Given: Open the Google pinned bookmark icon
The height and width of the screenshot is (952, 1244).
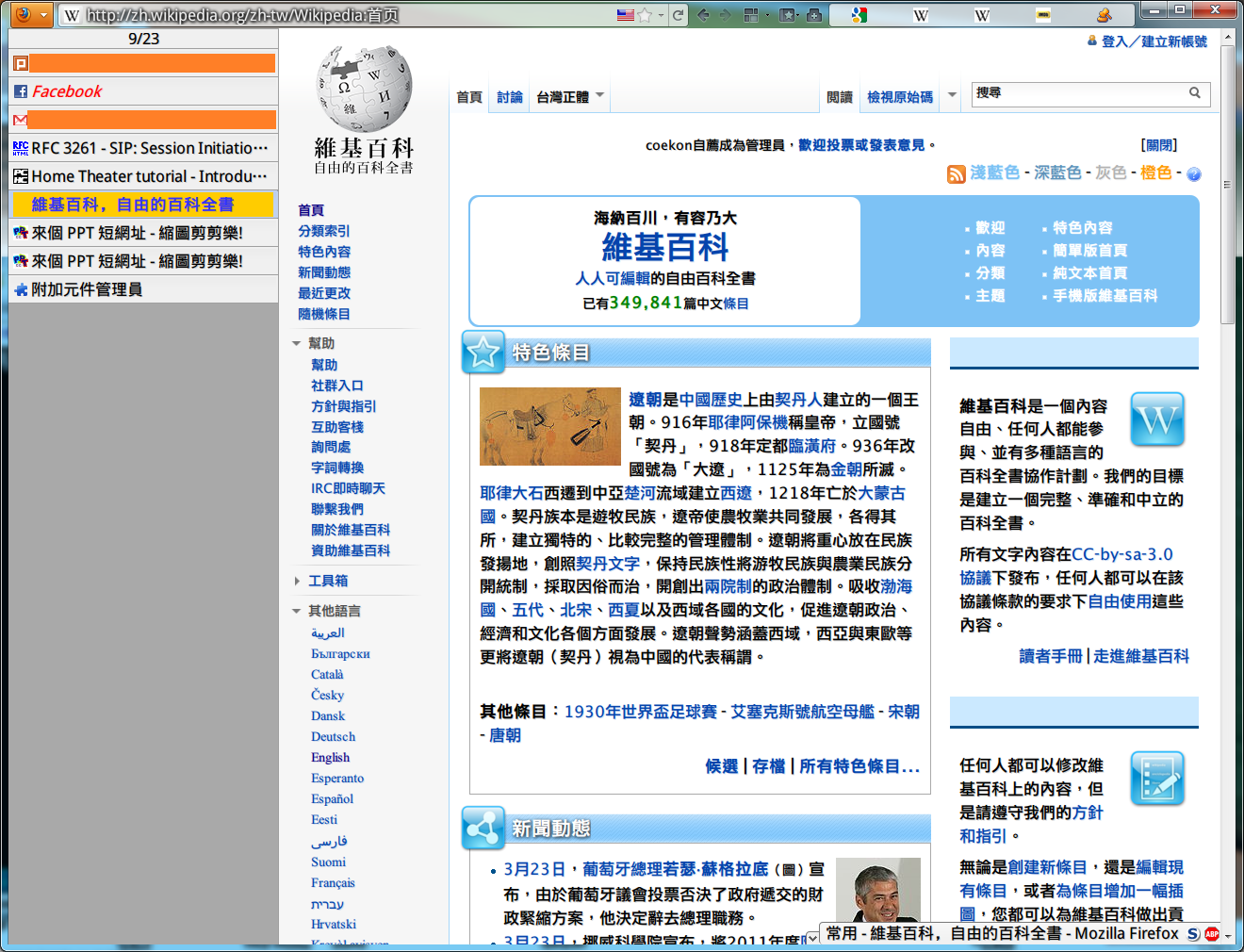Looking at the screenshot, I should tap(859, 15).
